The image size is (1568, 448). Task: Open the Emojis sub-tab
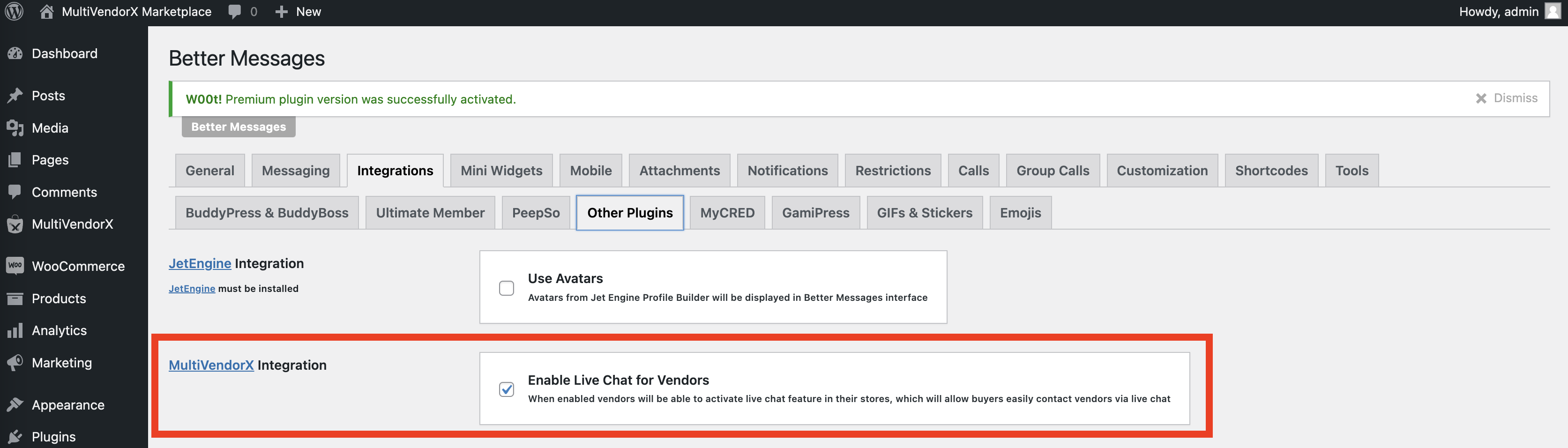click(1020, 212)
